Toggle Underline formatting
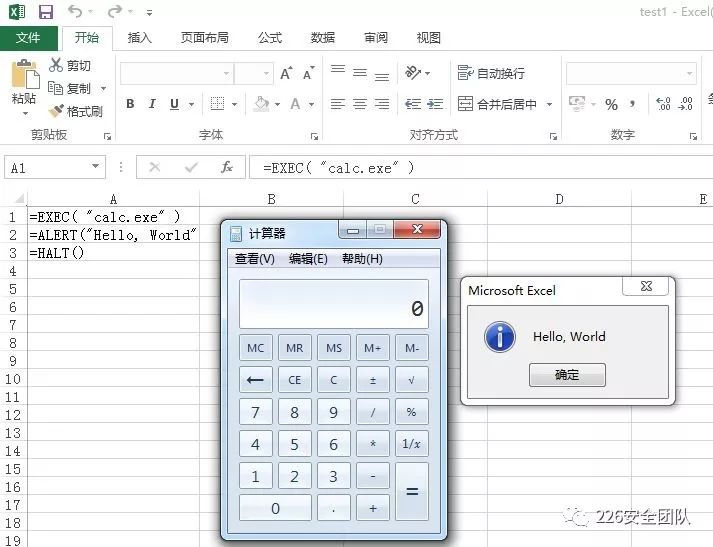This screenshot has height=547, width=713. 174,104
